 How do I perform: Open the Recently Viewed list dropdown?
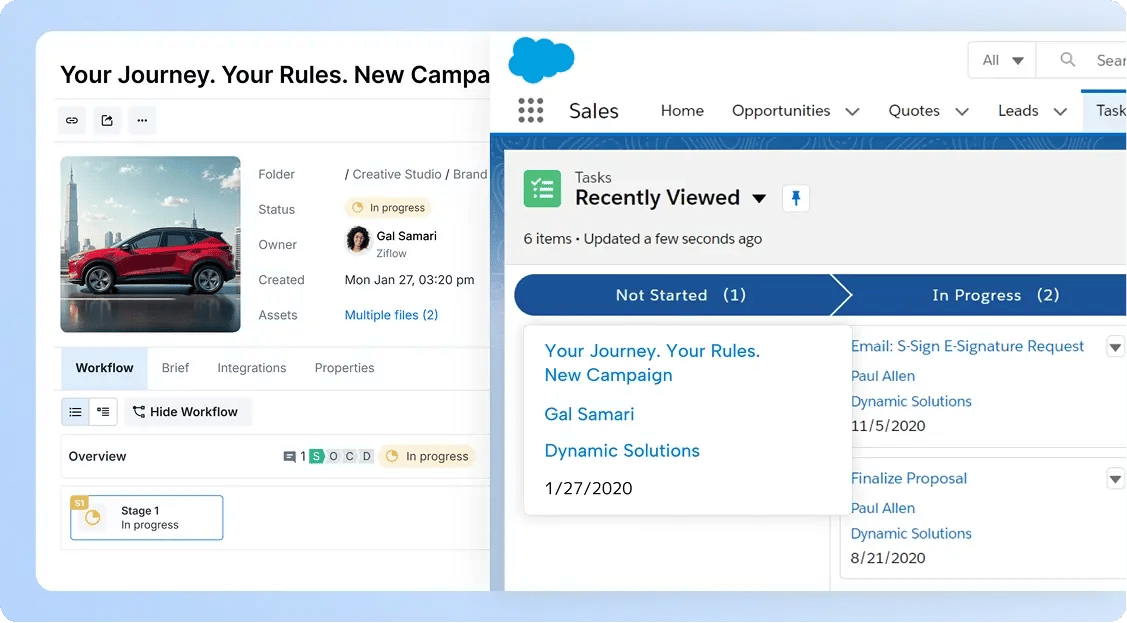pos(759,198)
